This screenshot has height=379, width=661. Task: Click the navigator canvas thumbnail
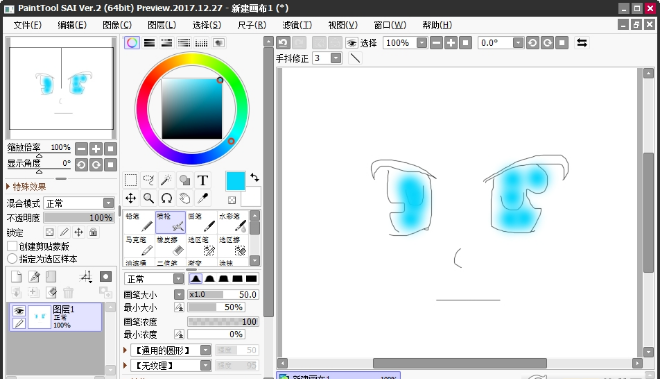pos(62,88)
